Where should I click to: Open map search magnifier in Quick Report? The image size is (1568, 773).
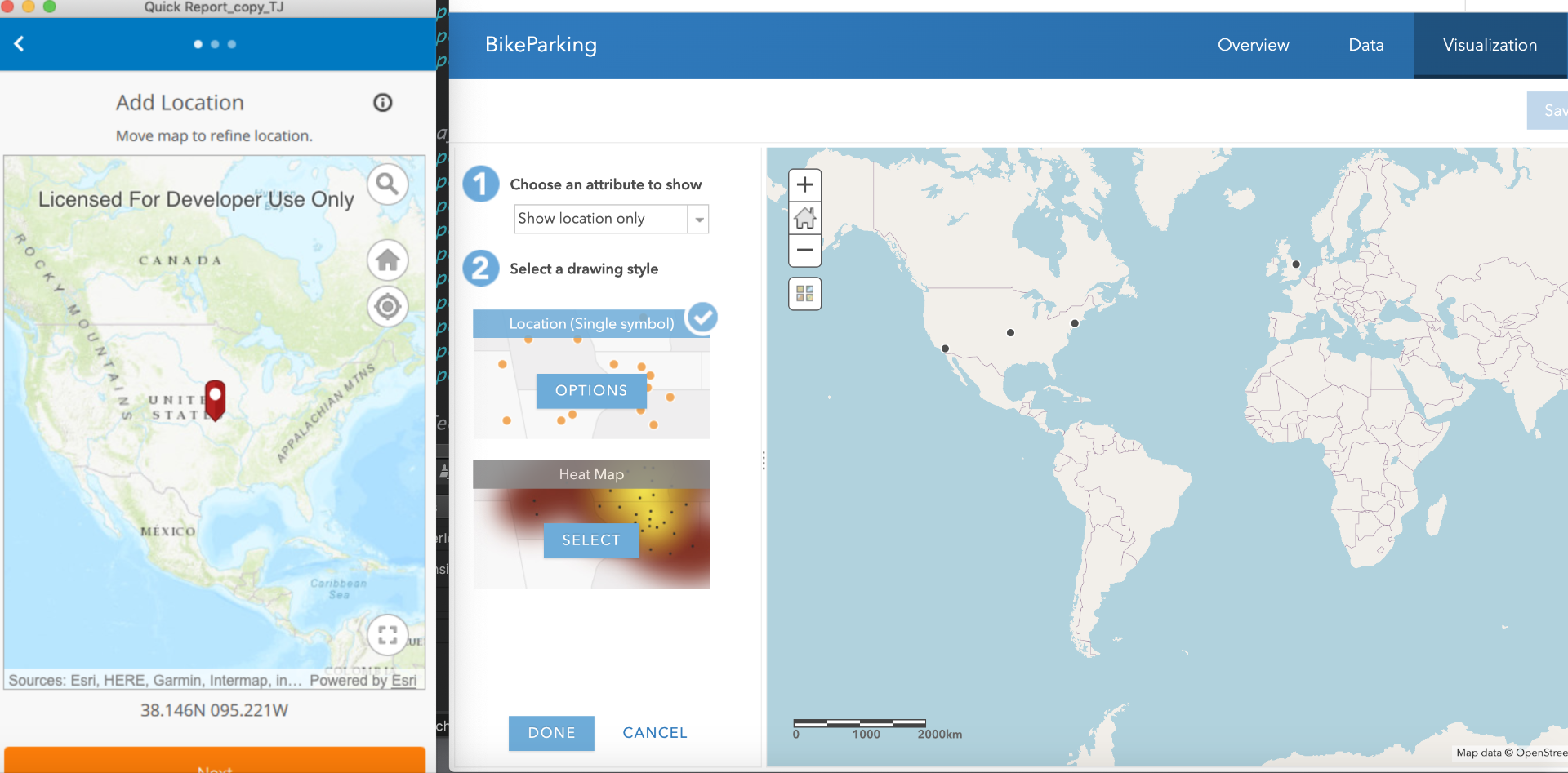click(387, 185)
